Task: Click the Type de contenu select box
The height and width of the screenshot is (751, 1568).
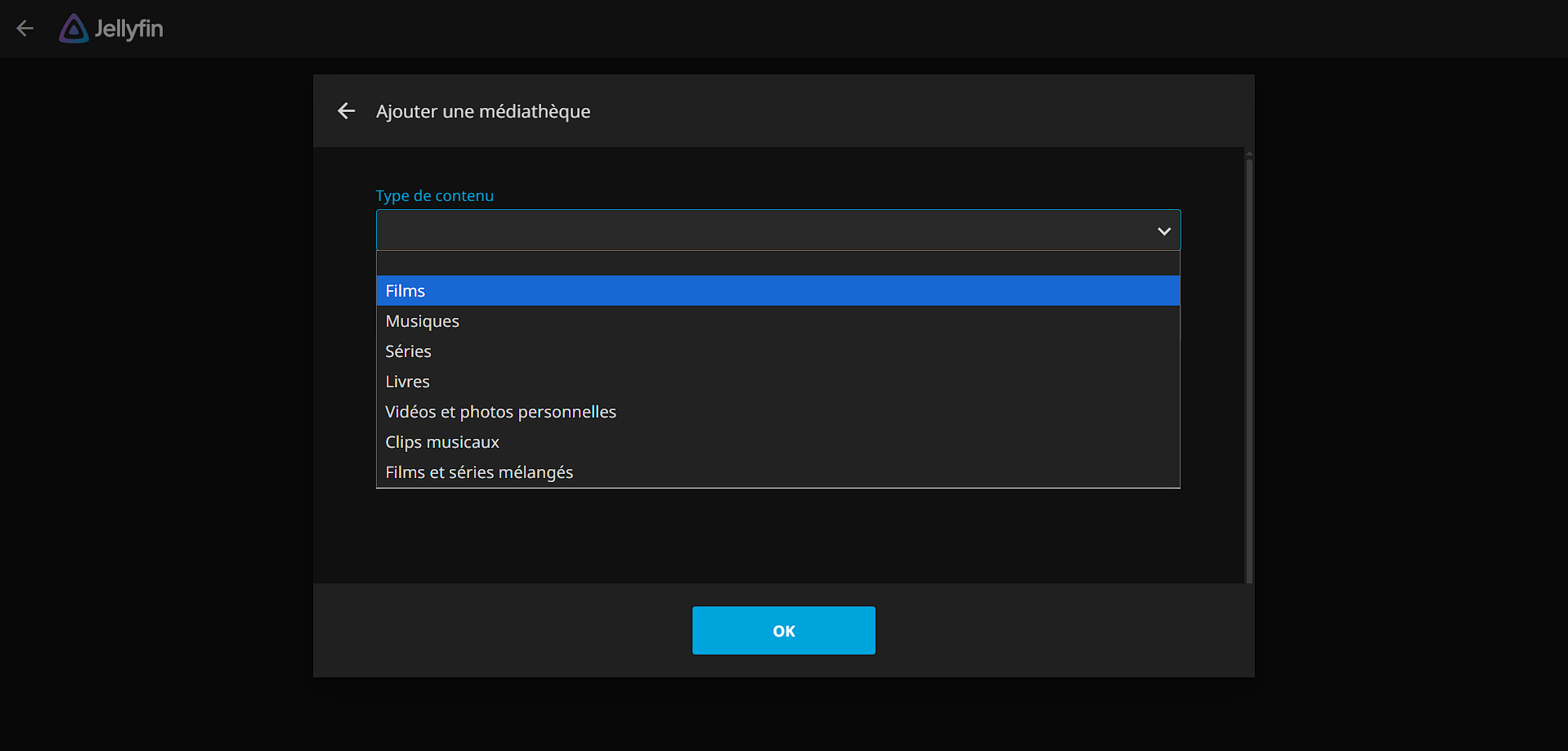Action: [x=760, y=230]
